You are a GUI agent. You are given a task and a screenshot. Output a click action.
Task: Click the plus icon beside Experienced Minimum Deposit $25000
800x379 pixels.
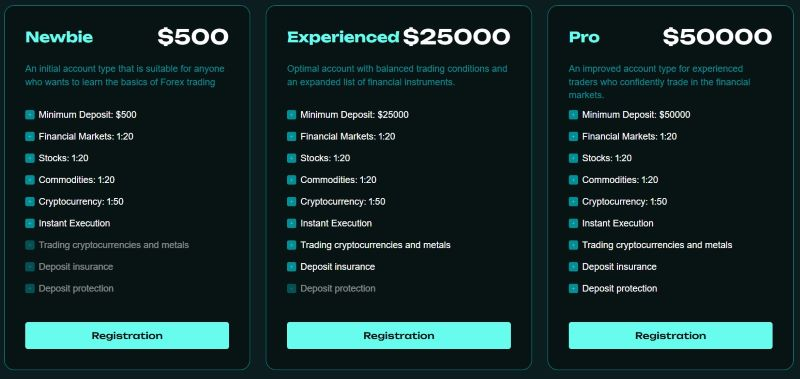click(x=291, y=115)
